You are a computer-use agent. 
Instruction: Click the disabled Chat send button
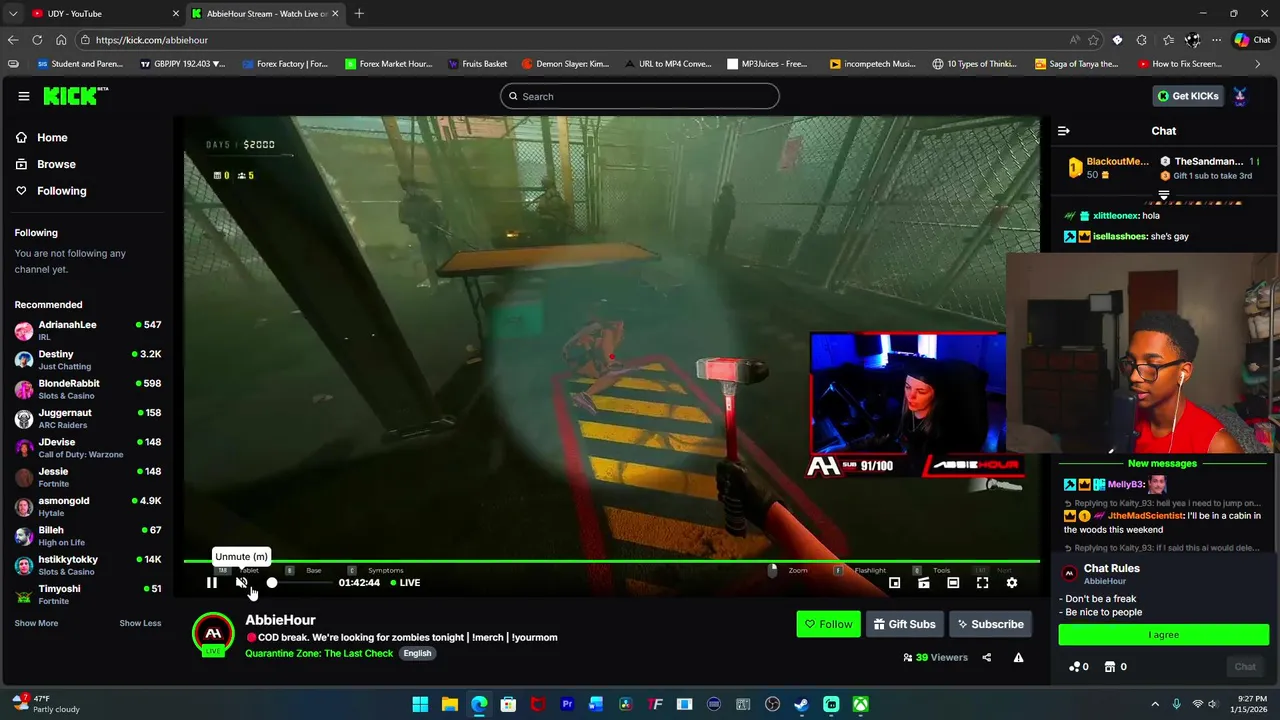pos(1244,667)
